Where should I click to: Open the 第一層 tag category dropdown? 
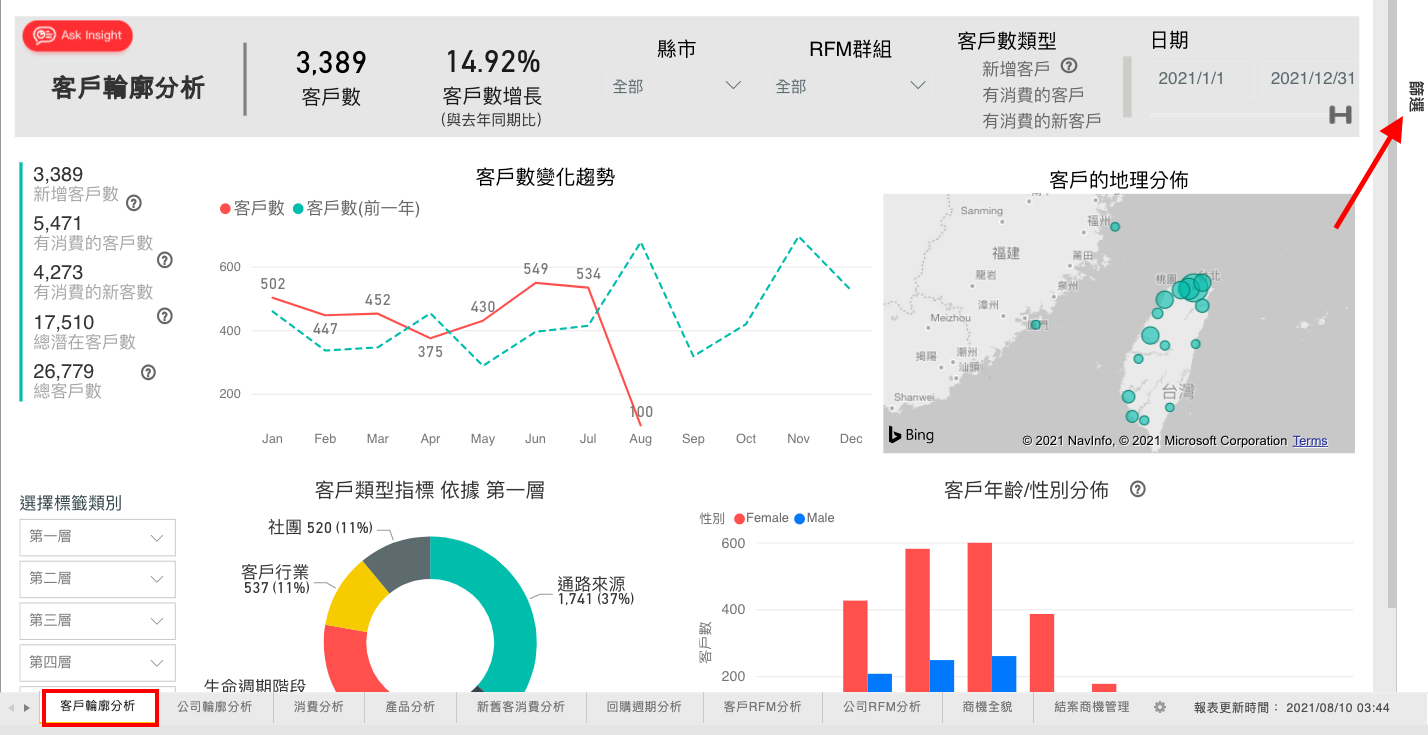click(97, 538)
